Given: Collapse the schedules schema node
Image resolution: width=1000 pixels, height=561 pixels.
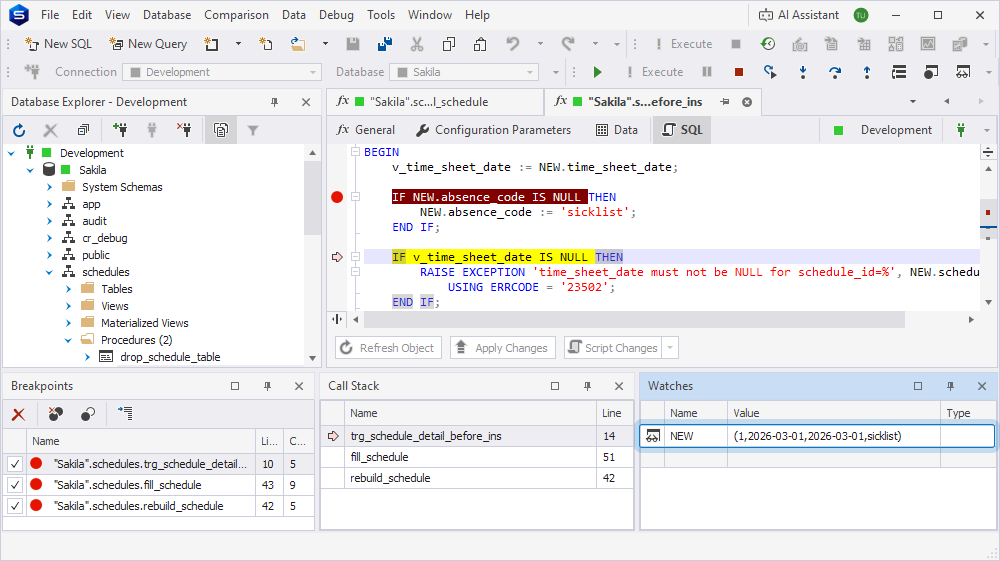Looking at the screenshot, I should (x=50, y=272).
